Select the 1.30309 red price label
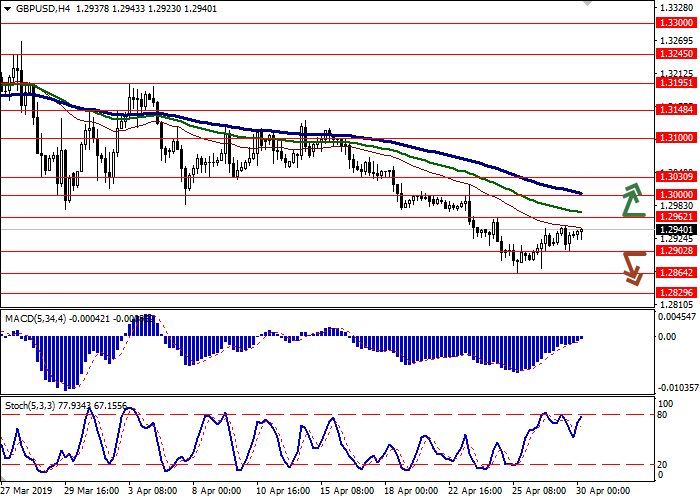 click(672, 177)
